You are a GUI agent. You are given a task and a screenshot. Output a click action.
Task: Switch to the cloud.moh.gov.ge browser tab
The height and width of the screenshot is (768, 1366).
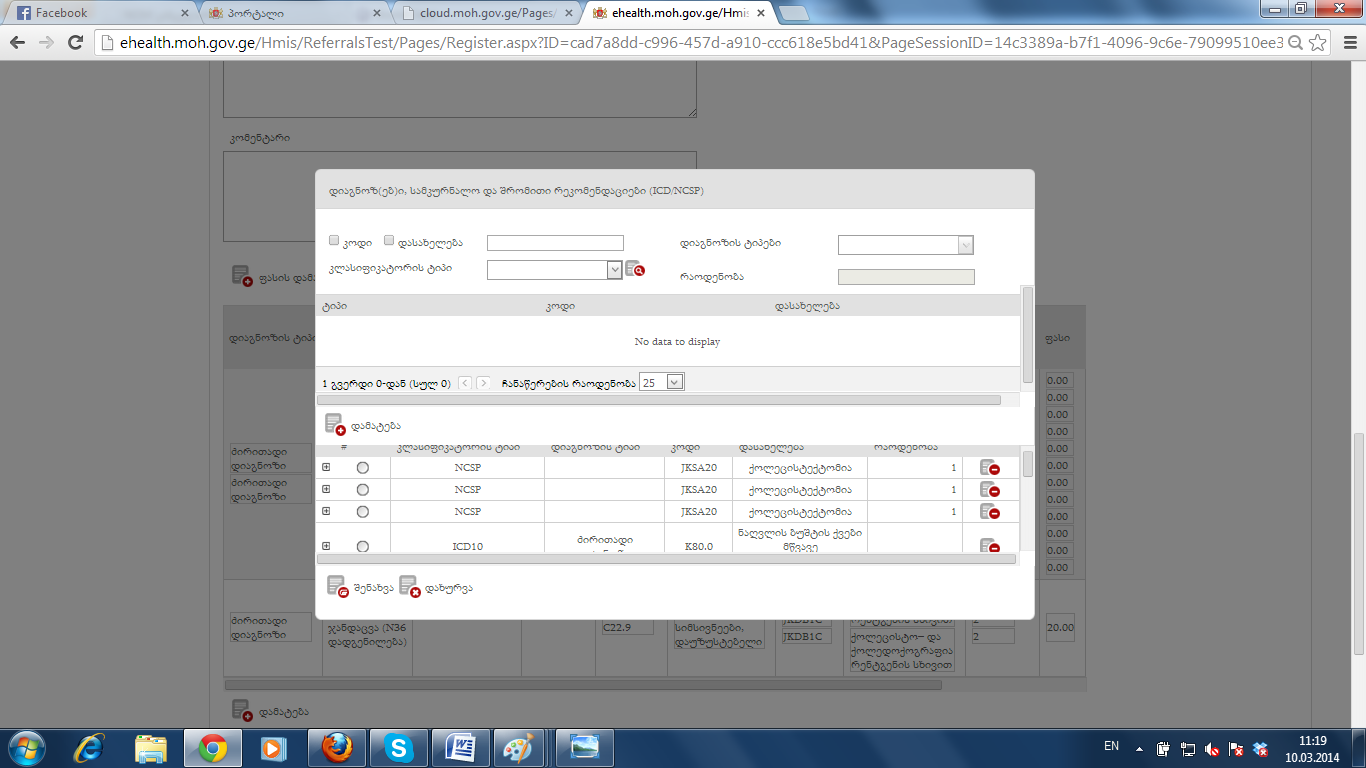(x=485, y=13)
